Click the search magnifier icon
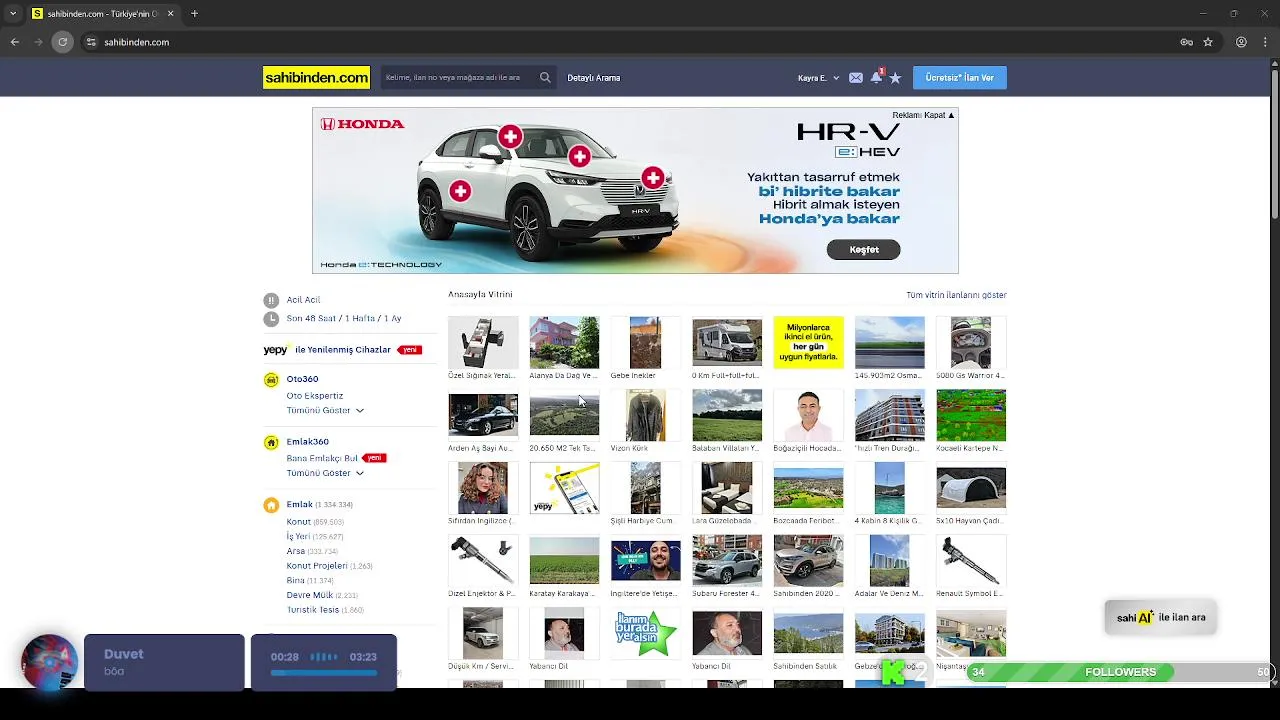This screenshot has height=720, width=1280. [545, 77]
